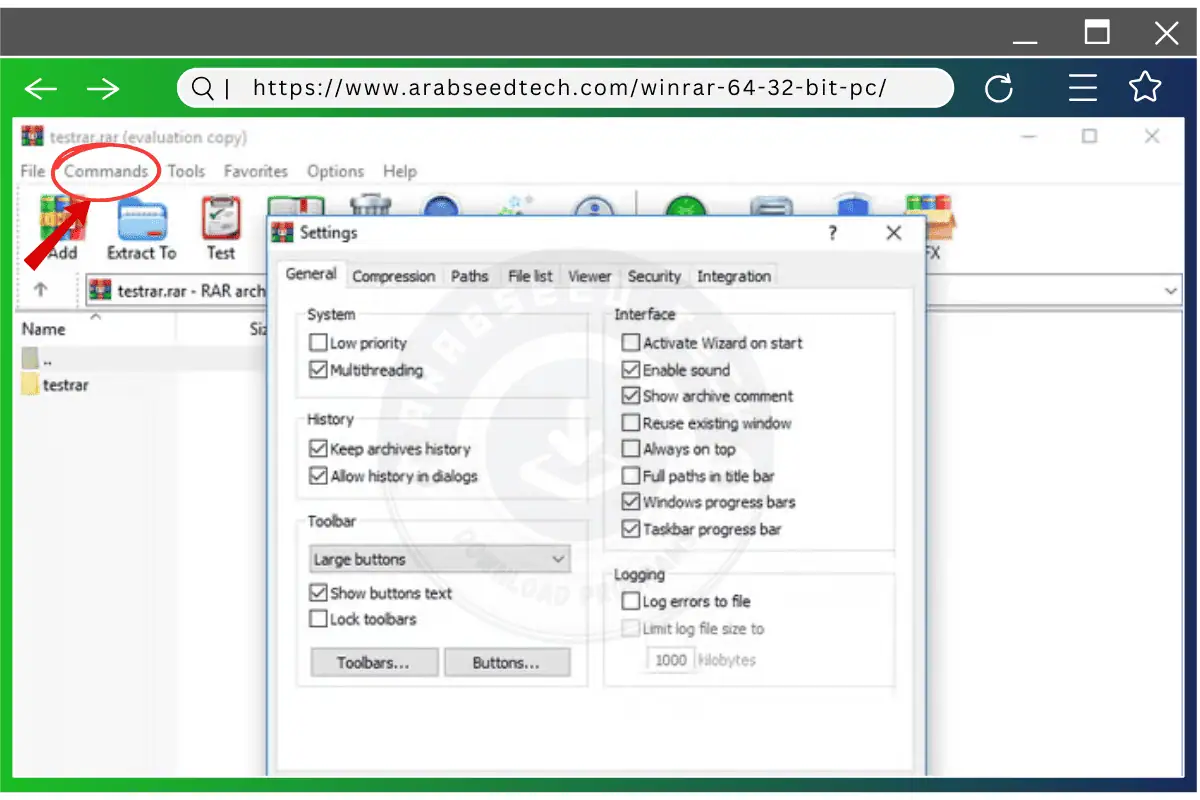The height and width of the screenshot is (800, 1200).
Task: Open the browser hamburger menu
Action: pyautogui.click(x=1082, y=89)
